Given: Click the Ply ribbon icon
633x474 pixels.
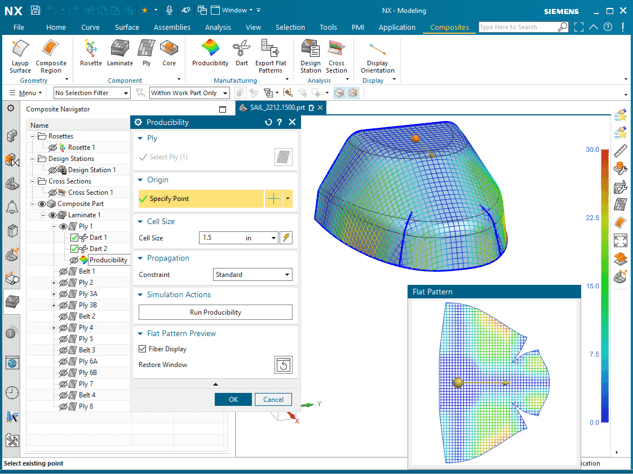Looking at the screenshot, I should click(146, 53).
